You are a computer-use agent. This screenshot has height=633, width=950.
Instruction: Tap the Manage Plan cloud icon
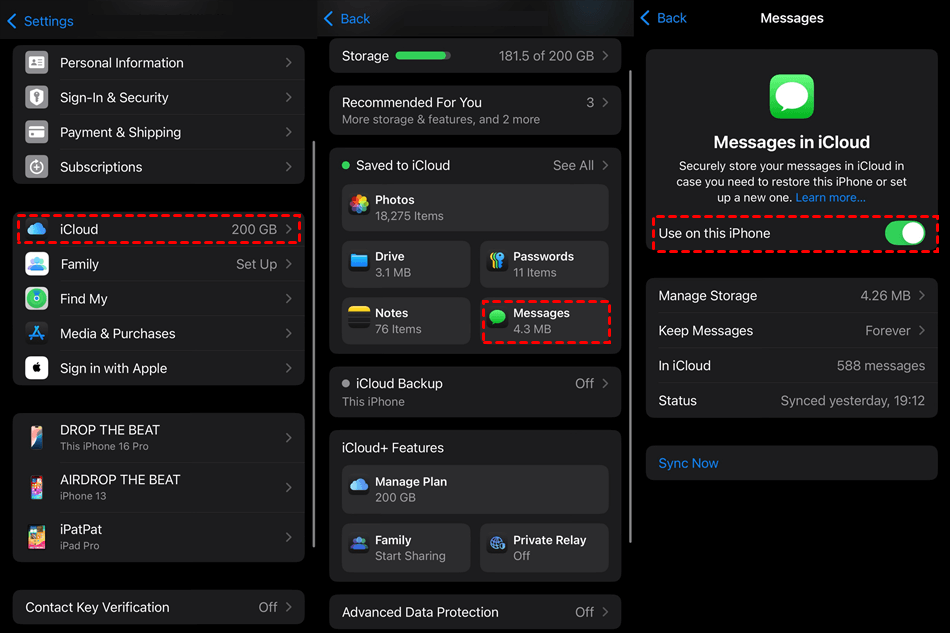(359, 485)
